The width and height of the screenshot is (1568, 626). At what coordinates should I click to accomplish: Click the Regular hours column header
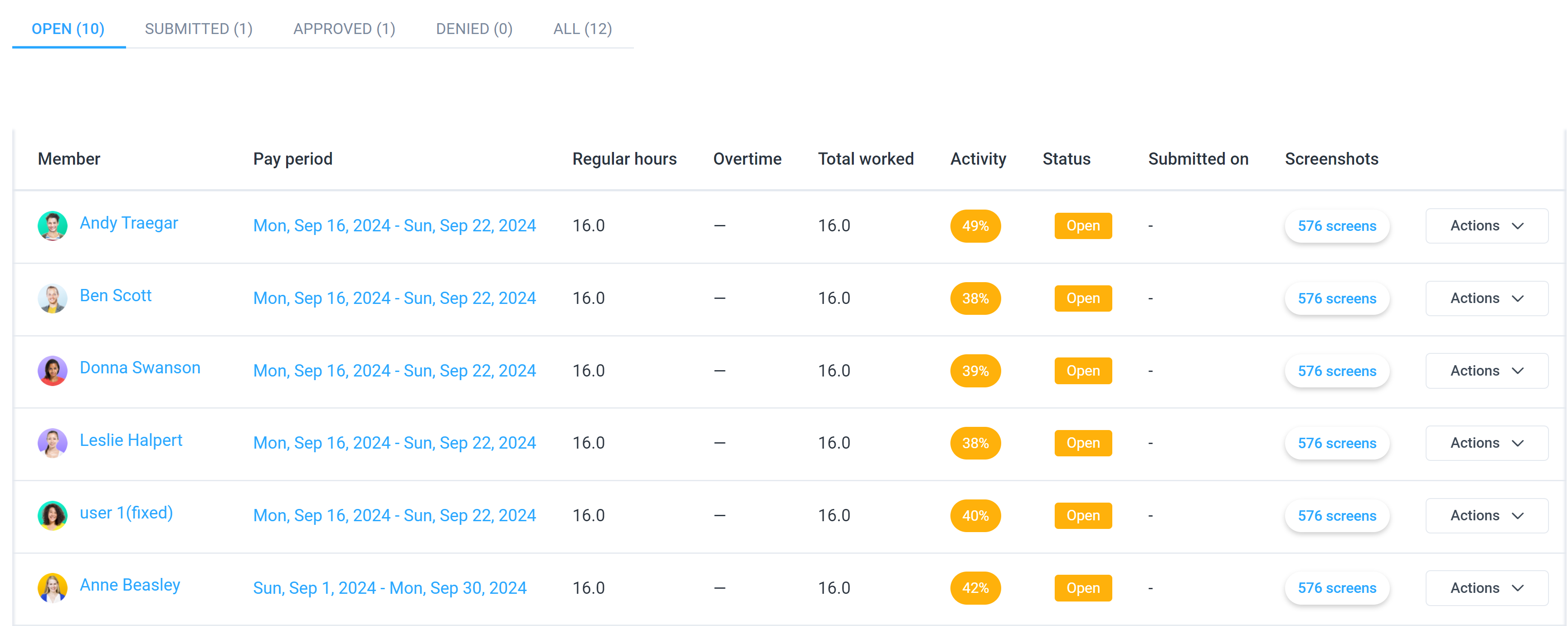(624, 159)
